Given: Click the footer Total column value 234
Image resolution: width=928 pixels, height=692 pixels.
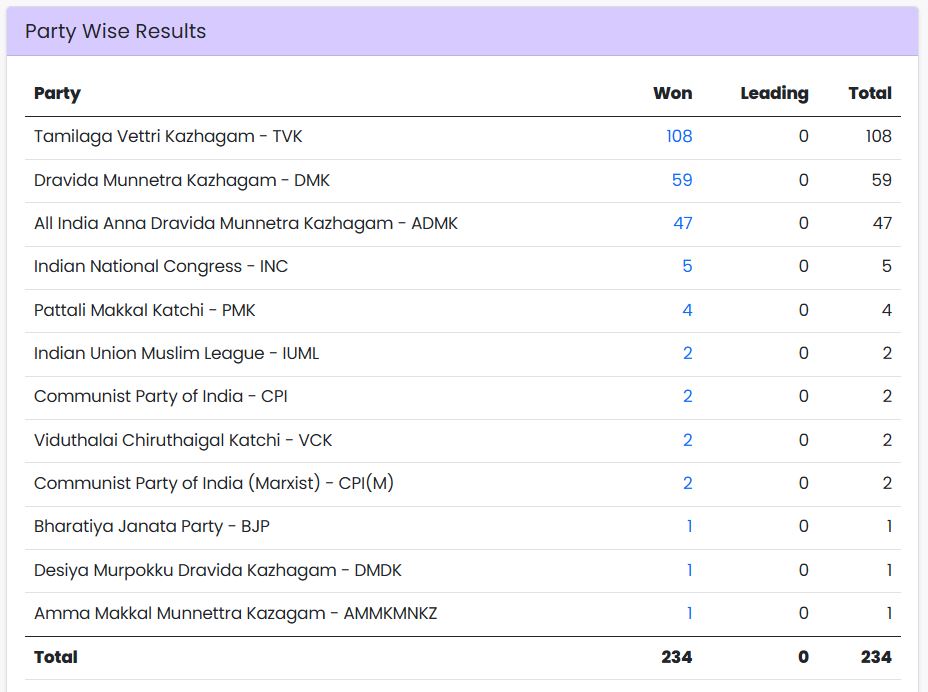Looking at the screenshot, I should point(876,657).
